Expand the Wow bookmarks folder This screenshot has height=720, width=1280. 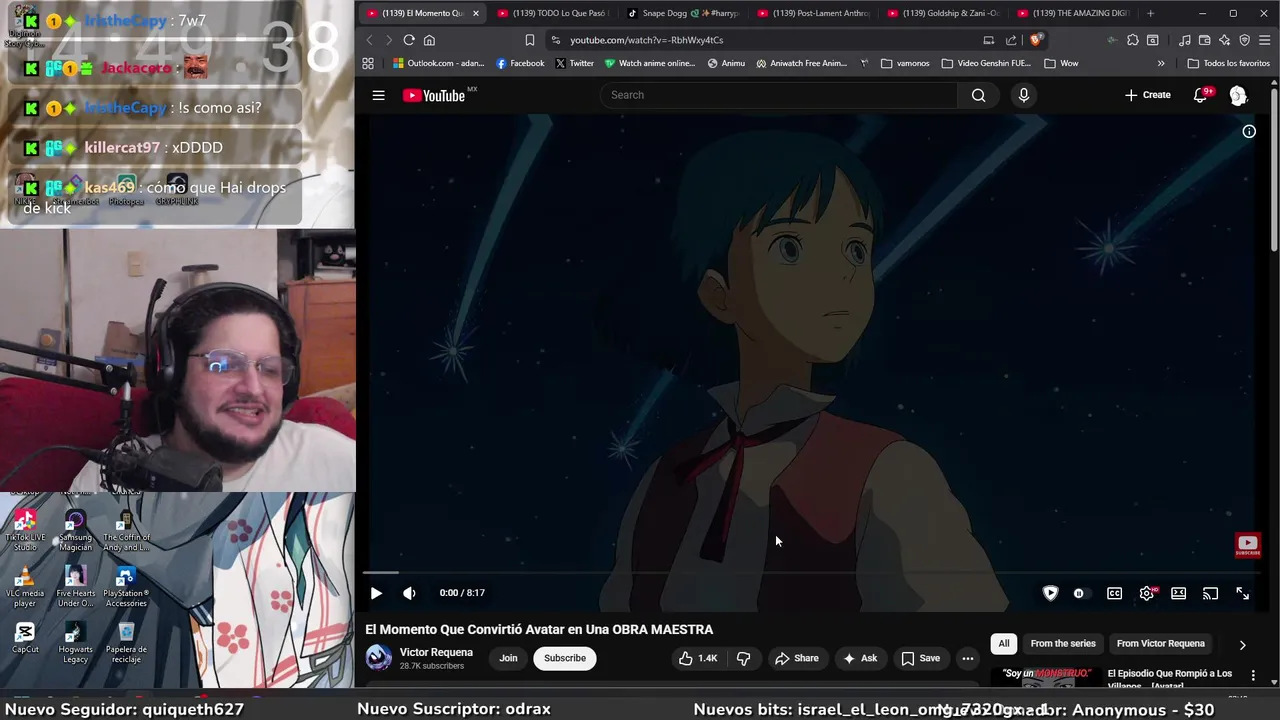(x=1061, y=63)
